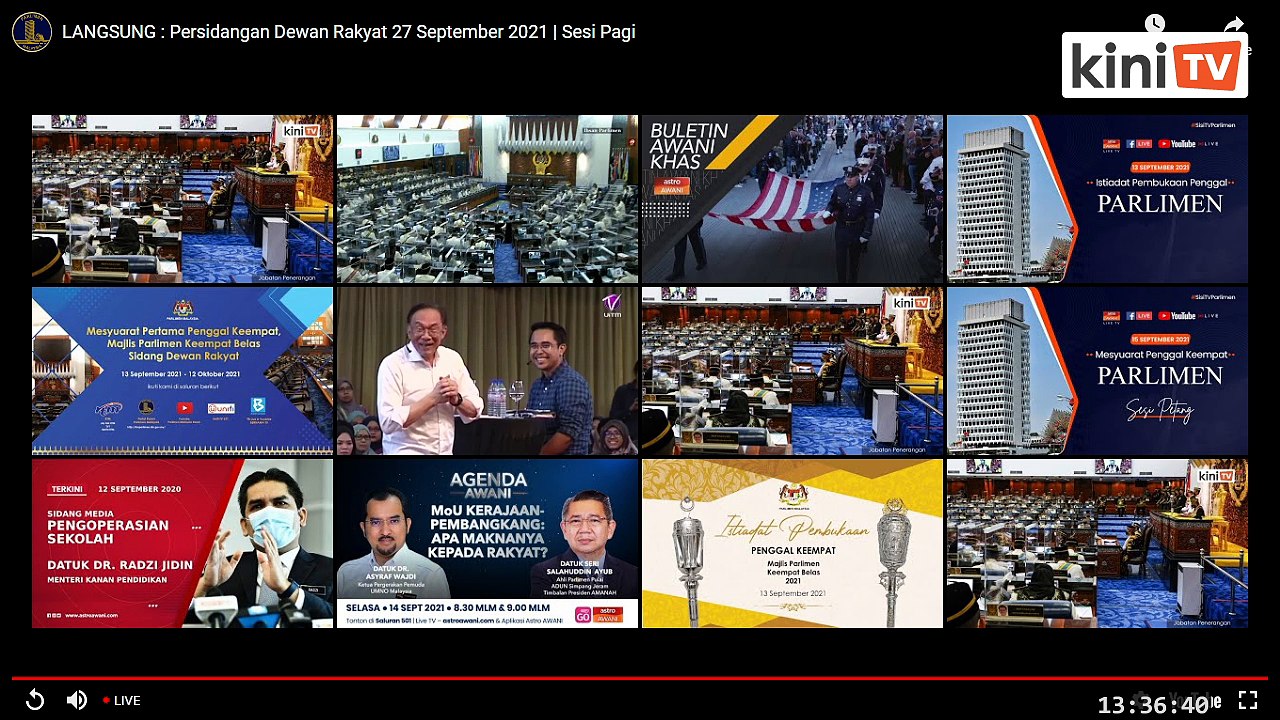Click the channel logo beside the video title
This screenshot has width=1280, height=720.
[31, 31]
